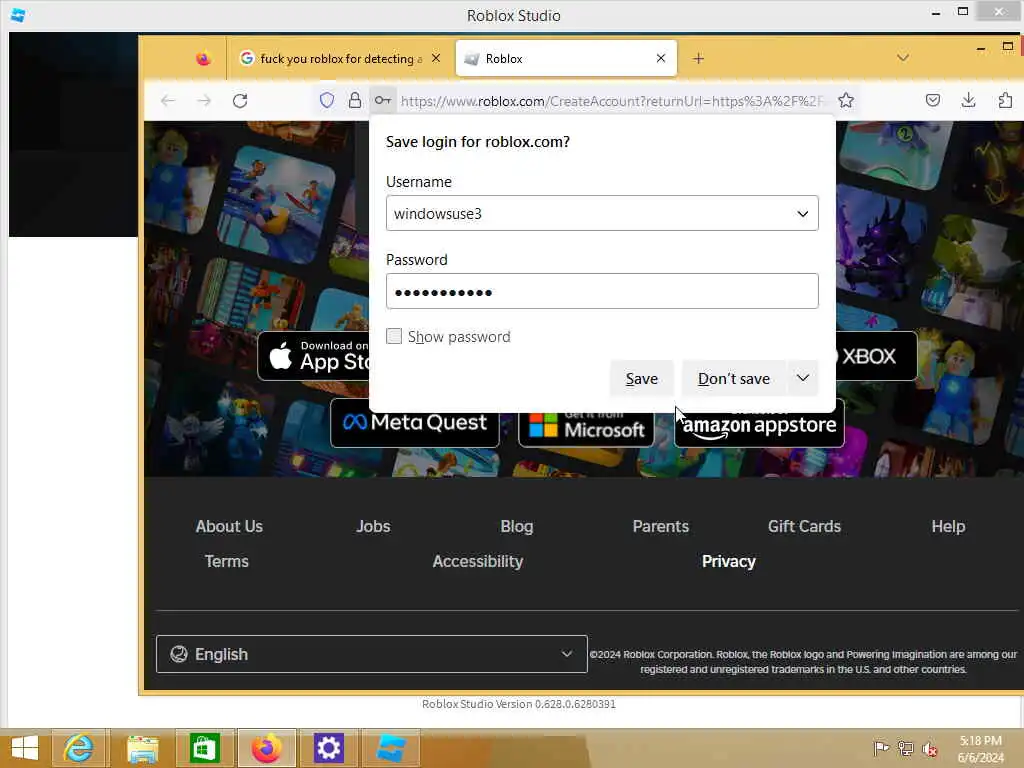Open the Jobs footer link
Image resolution: width=1024 pixels, height=768 pixels.
(x=373, y=526)
